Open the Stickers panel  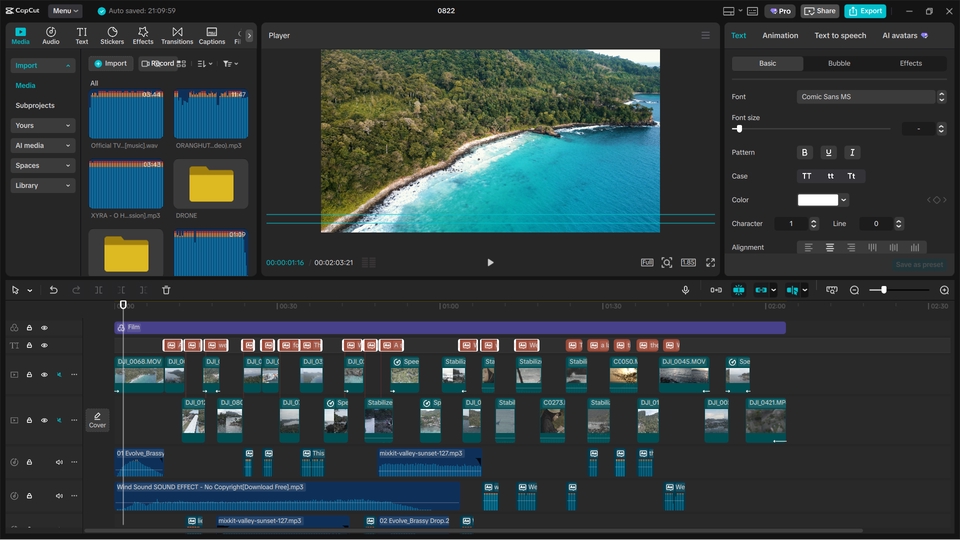[112, 36]
